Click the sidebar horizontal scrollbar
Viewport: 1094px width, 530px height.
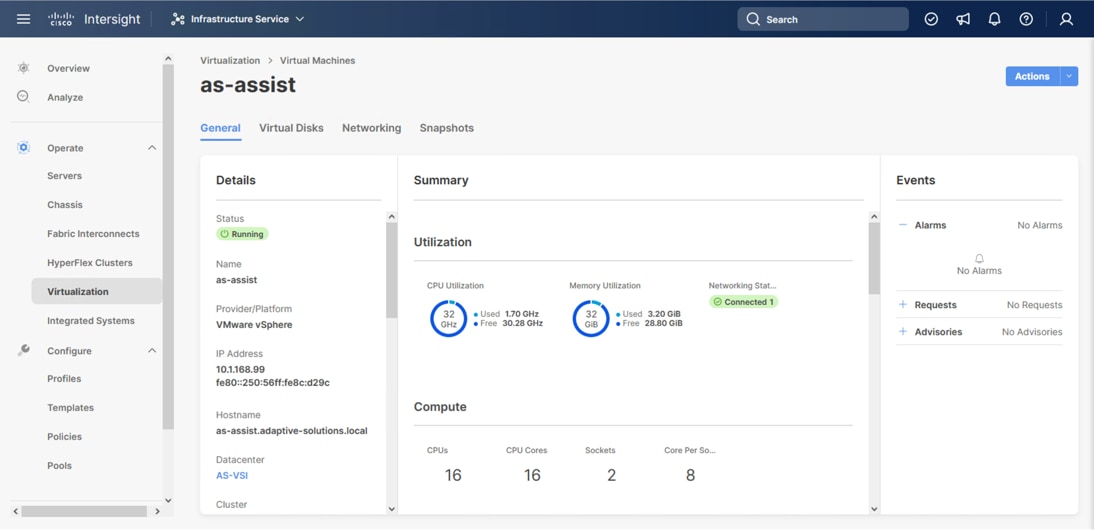[85, 511]
